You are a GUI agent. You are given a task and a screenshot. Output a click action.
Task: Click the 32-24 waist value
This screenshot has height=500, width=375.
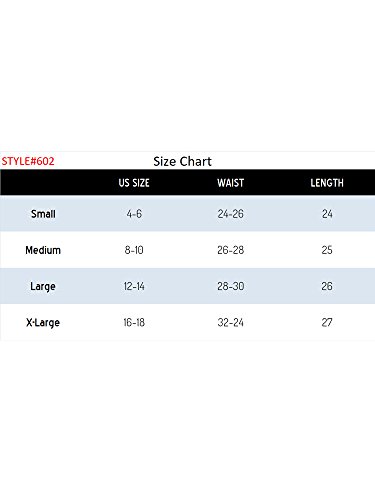tap(231, 323)
